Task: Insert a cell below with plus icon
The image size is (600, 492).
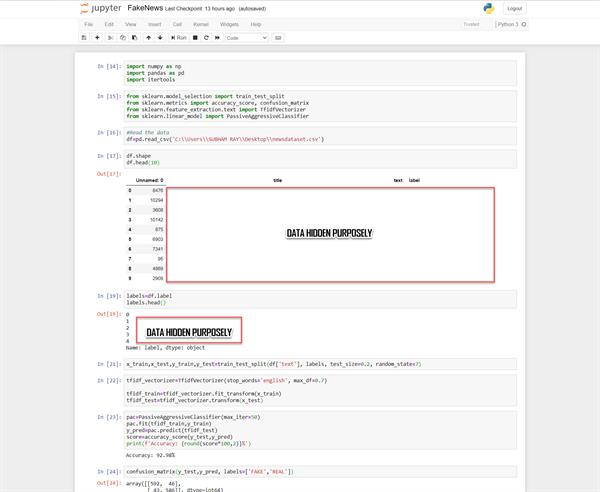Action: point(97,37)
